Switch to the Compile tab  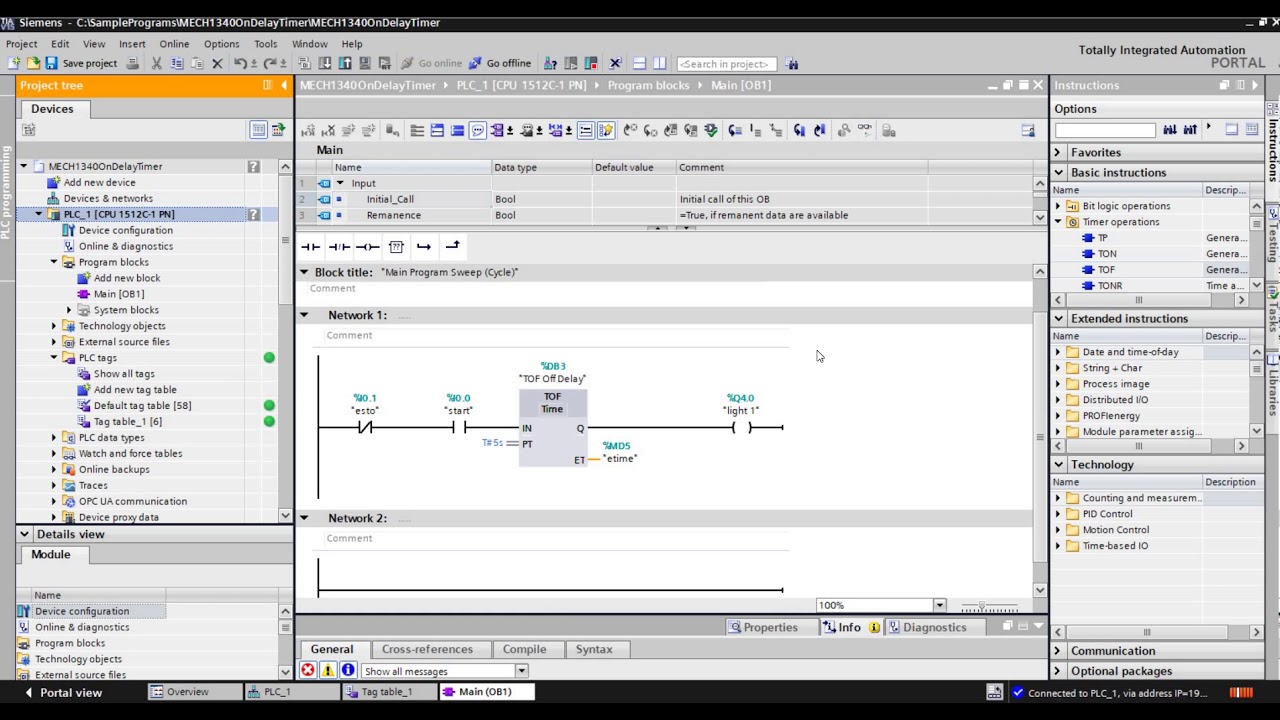pyautogui.click(x=524, y=649)
